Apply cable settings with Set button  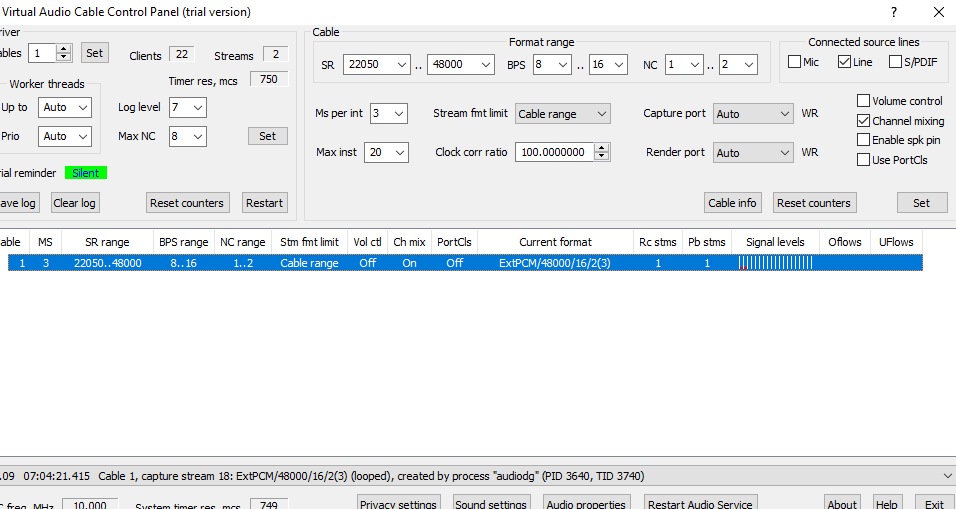tap(922, 203)
